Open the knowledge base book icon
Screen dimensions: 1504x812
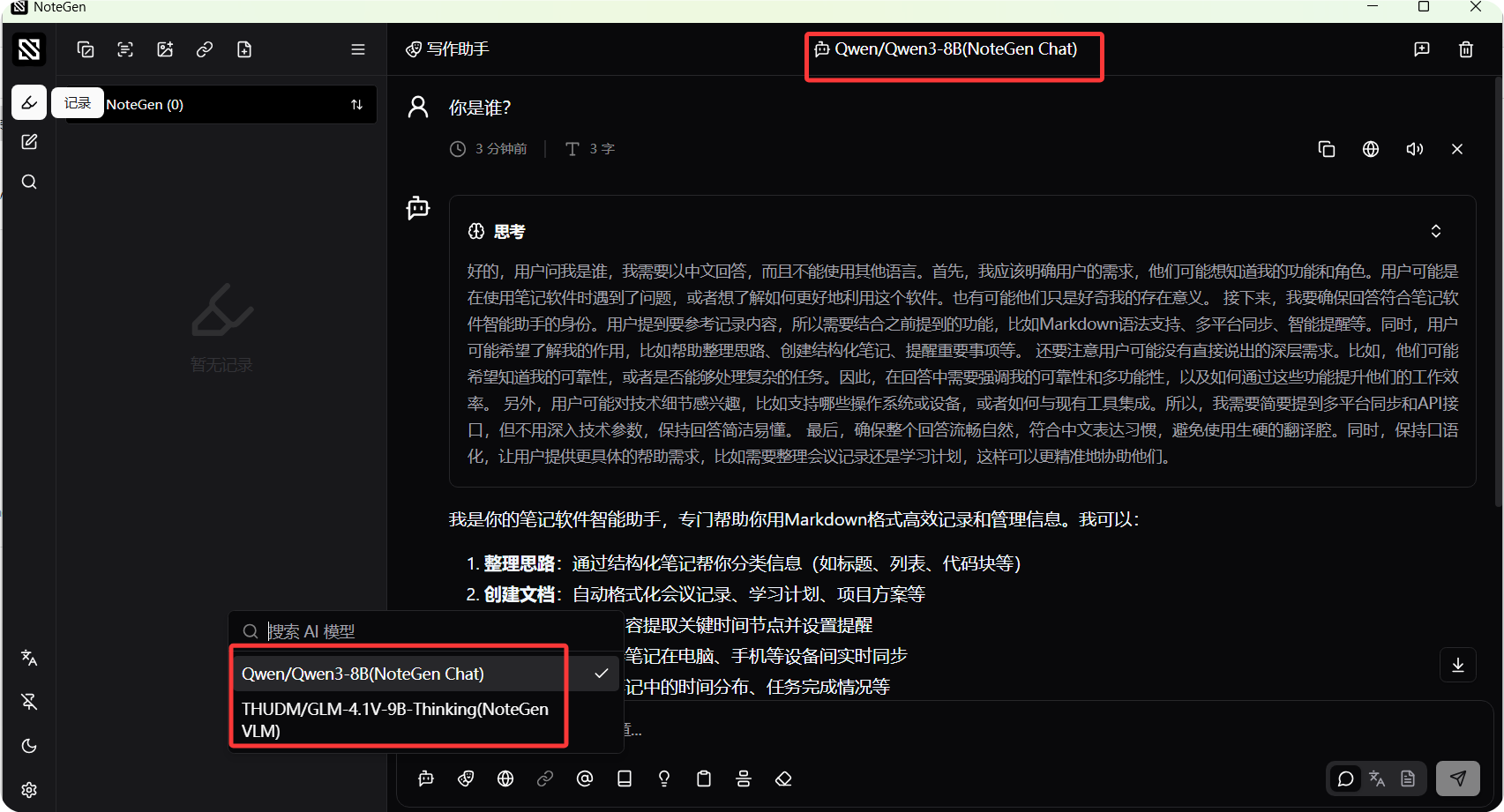click(625, 778)
